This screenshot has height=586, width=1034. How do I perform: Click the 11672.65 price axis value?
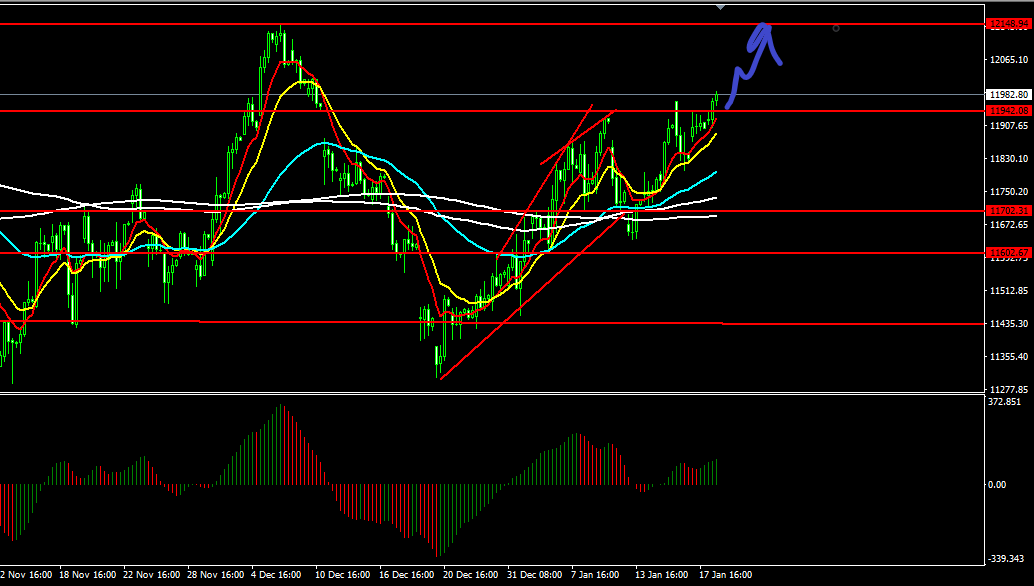(1009, 224)
